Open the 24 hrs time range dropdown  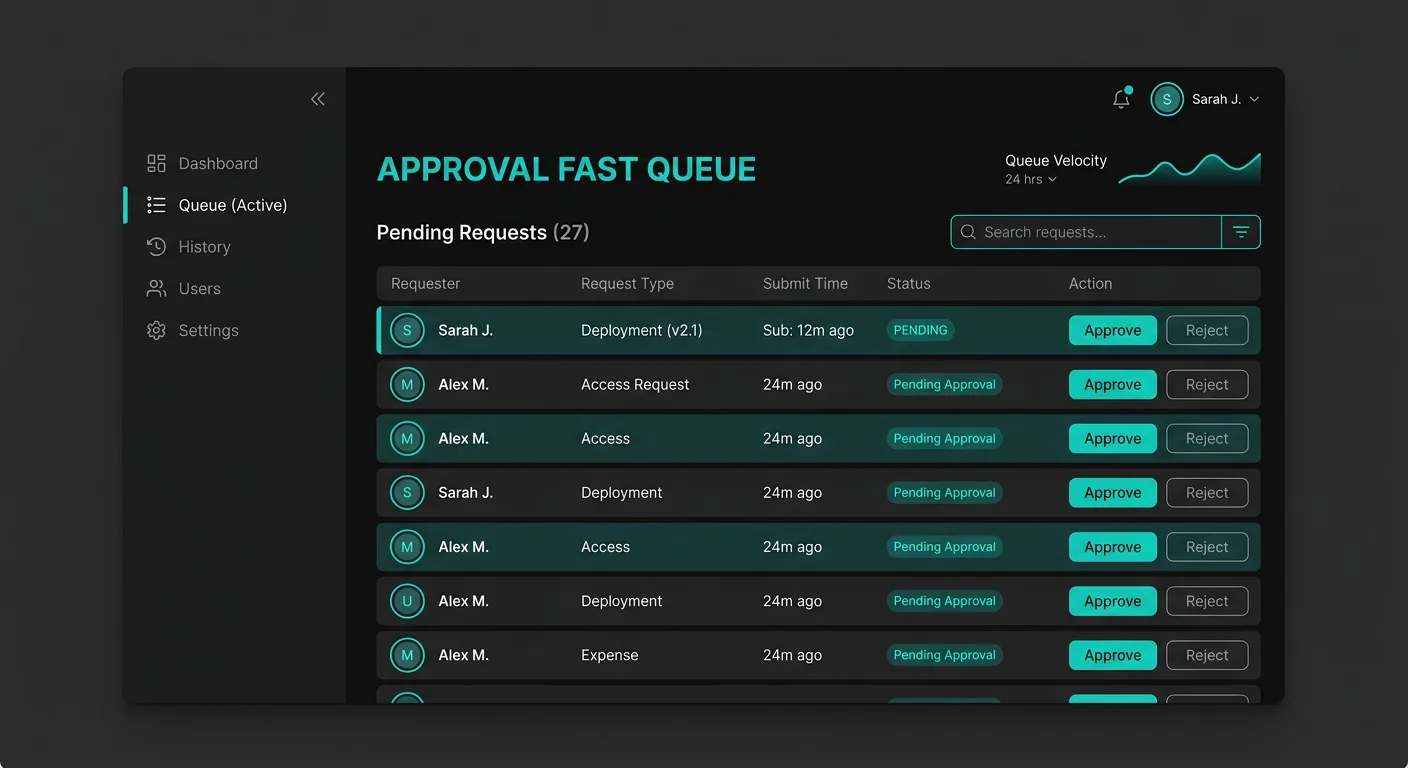tap(1031, 179)
